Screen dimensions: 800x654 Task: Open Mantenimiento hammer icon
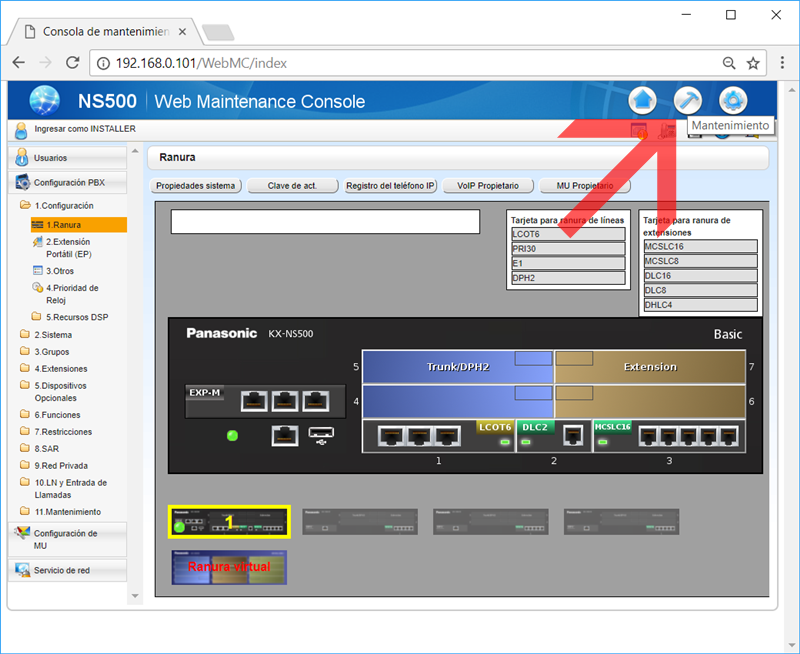pos(688,100)
